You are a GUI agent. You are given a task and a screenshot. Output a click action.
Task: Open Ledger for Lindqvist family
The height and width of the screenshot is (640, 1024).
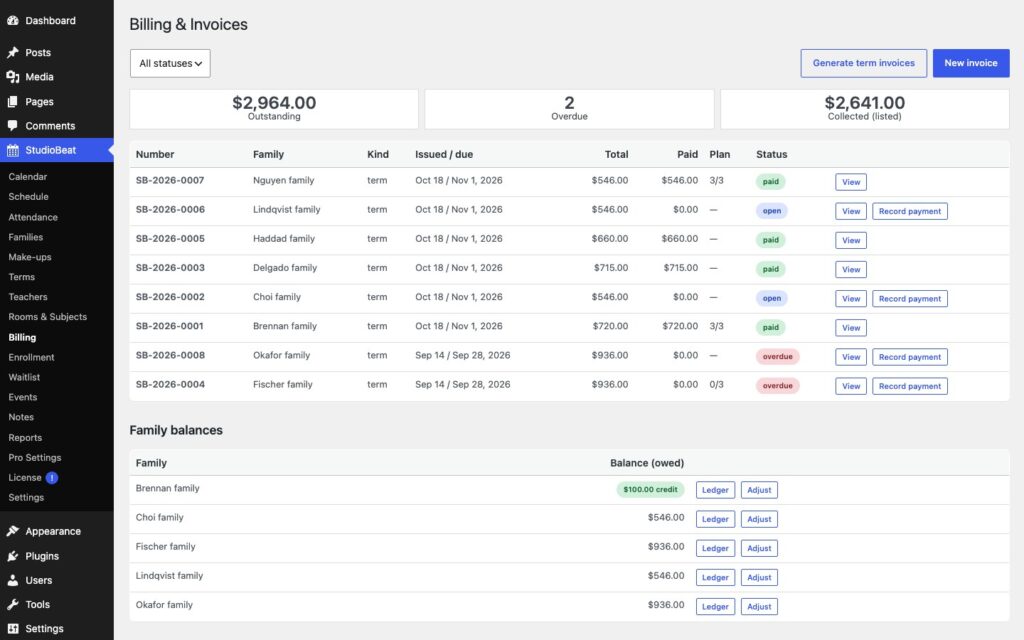click(715, 577)
